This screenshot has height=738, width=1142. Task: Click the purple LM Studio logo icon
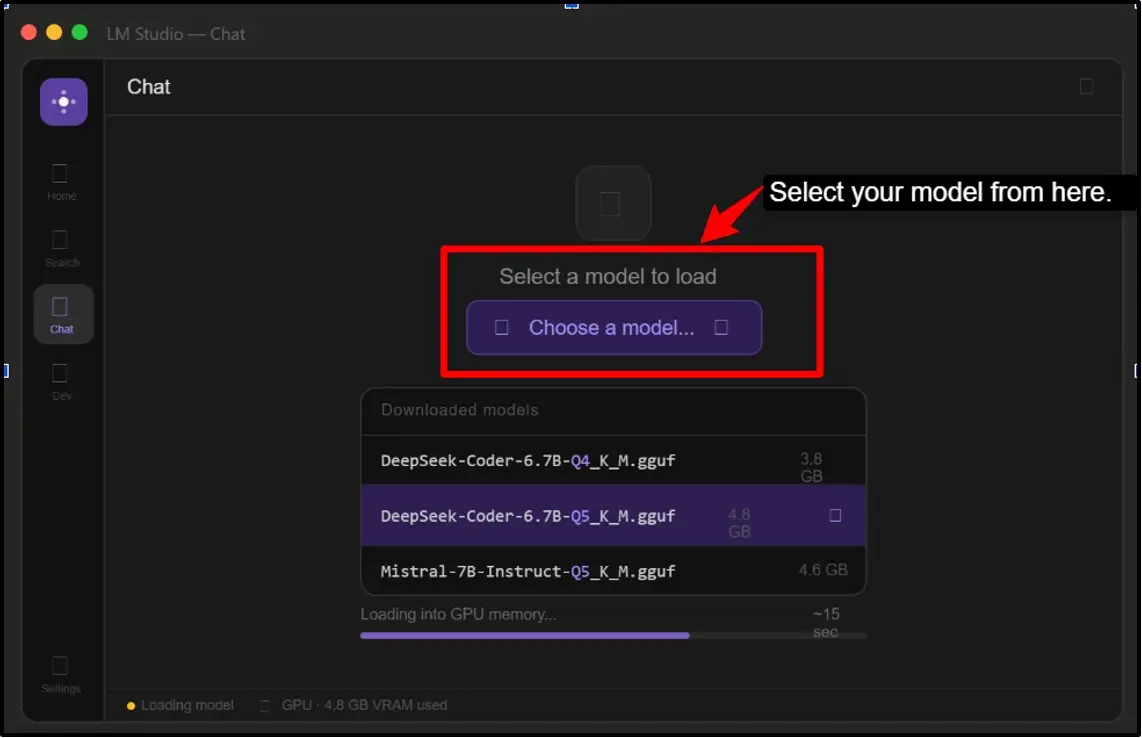pyautogui.click(x=63, y=101)
